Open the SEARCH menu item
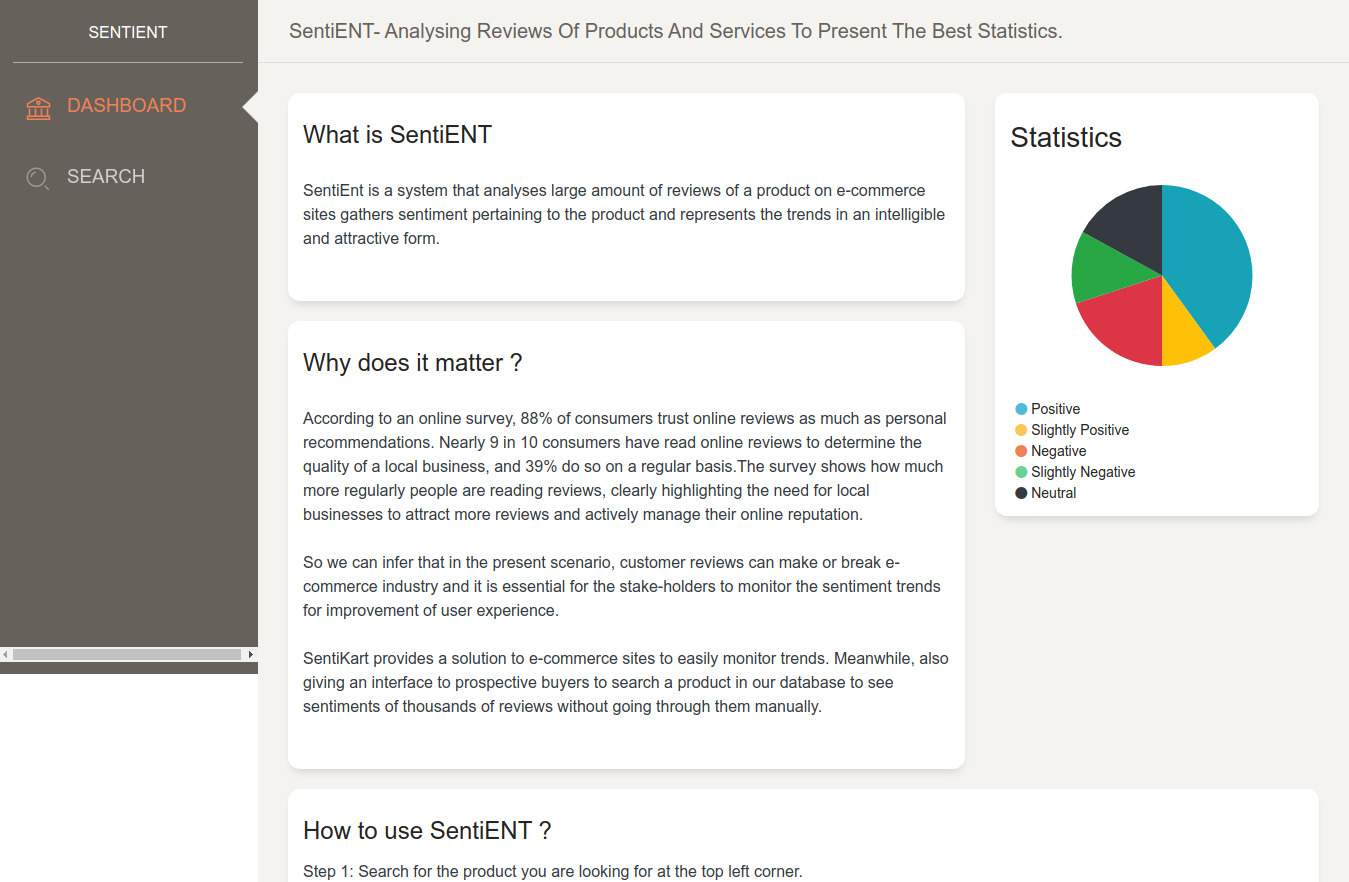The width and height of the screenshot is (1349, 882). 106,176
